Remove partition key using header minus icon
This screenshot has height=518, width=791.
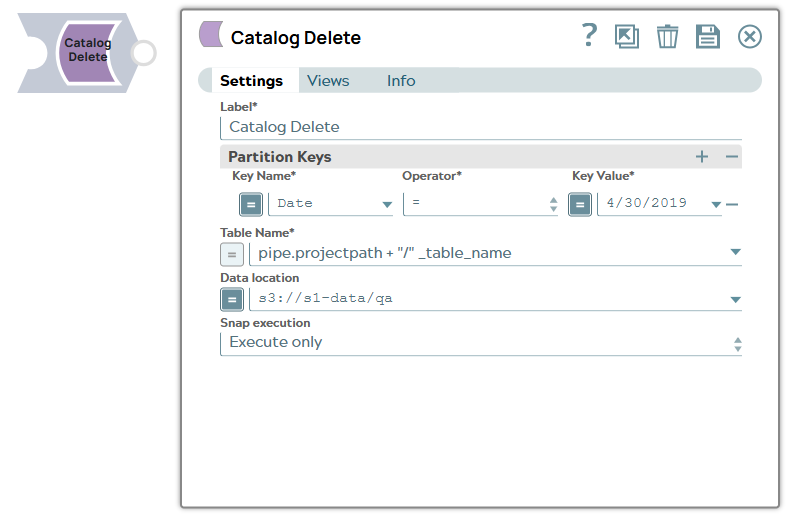[732, 157]
